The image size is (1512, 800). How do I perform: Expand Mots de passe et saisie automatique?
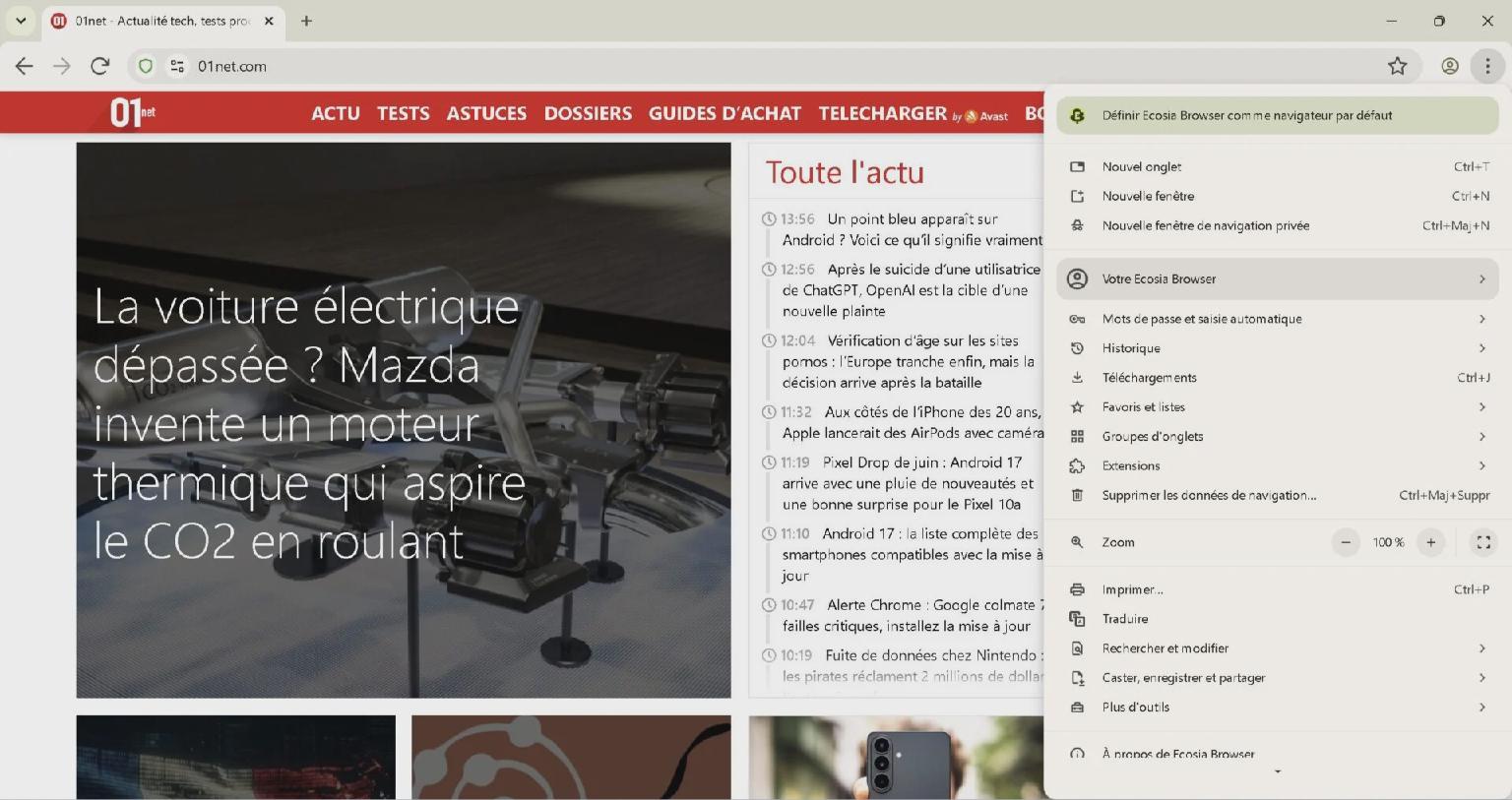[x=1278, y=319]
